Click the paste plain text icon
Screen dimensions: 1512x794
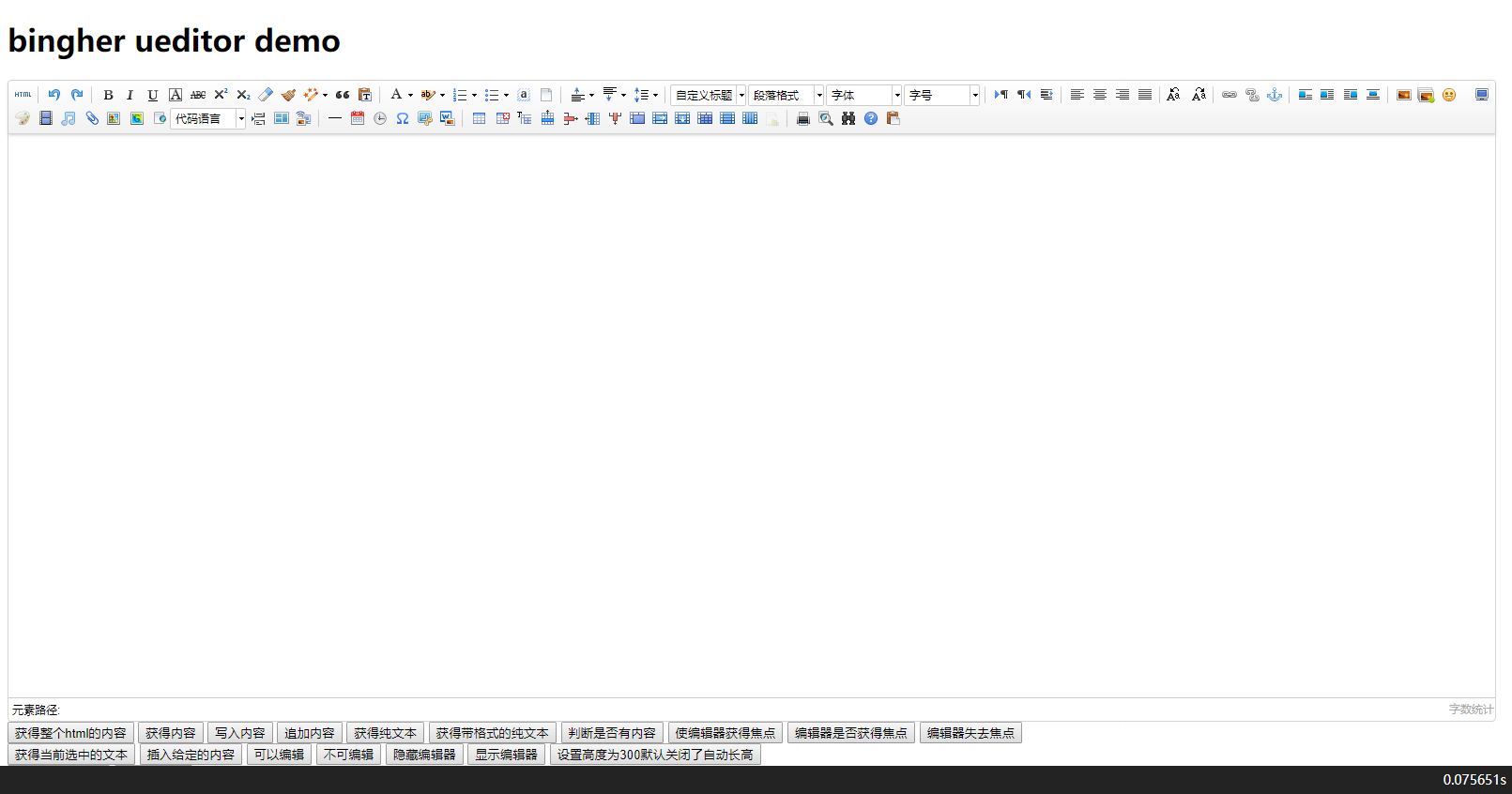coord(365,95)
